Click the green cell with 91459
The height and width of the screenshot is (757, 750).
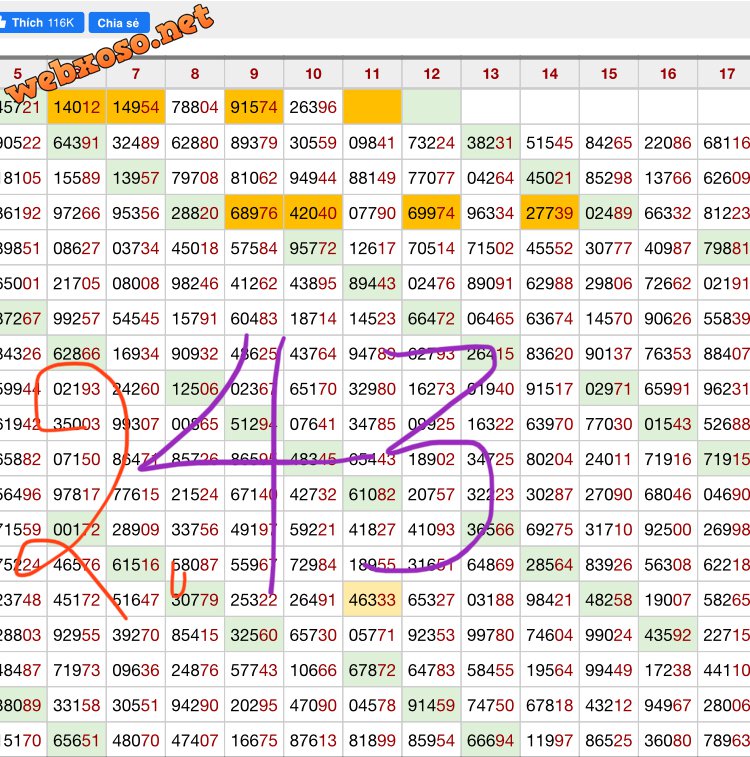(432, 705)
